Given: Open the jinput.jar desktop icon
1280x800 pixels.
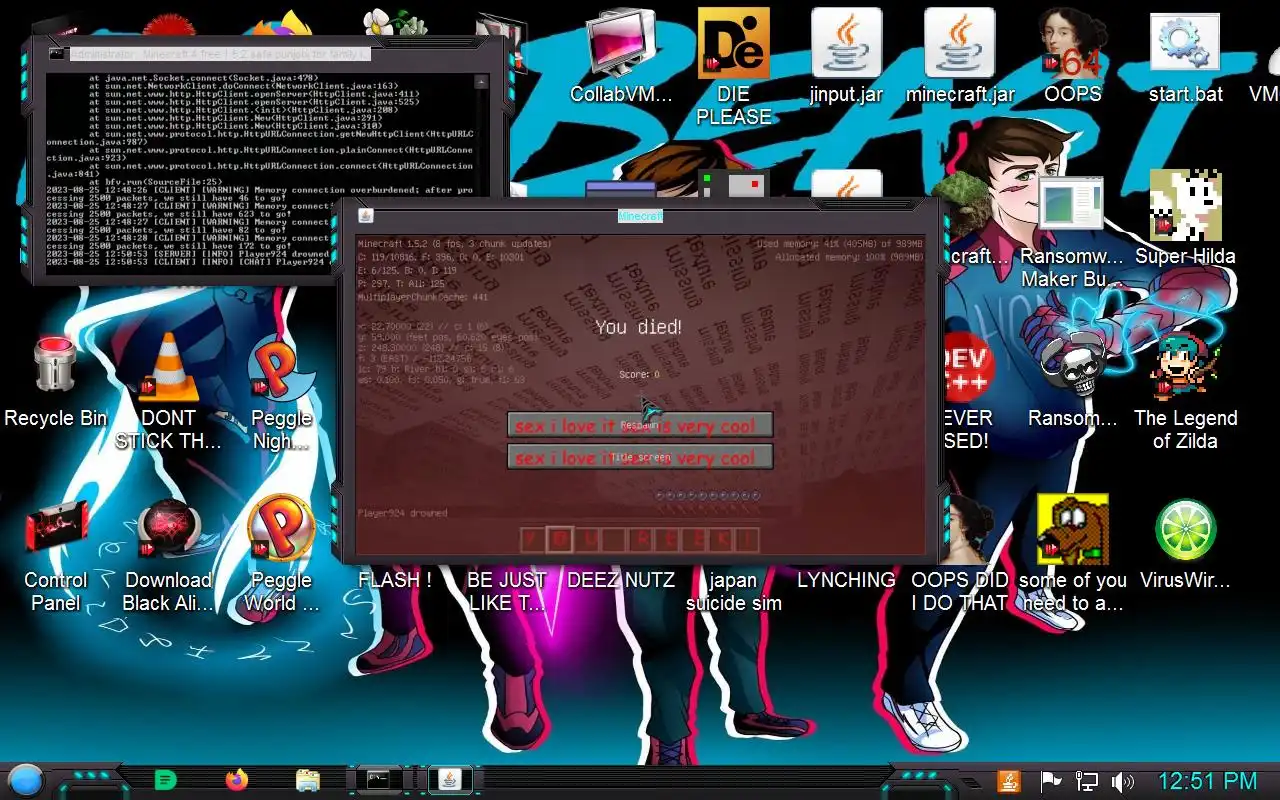Looking at the screenshot, I should pyautogui.click(x=846, y=56).
